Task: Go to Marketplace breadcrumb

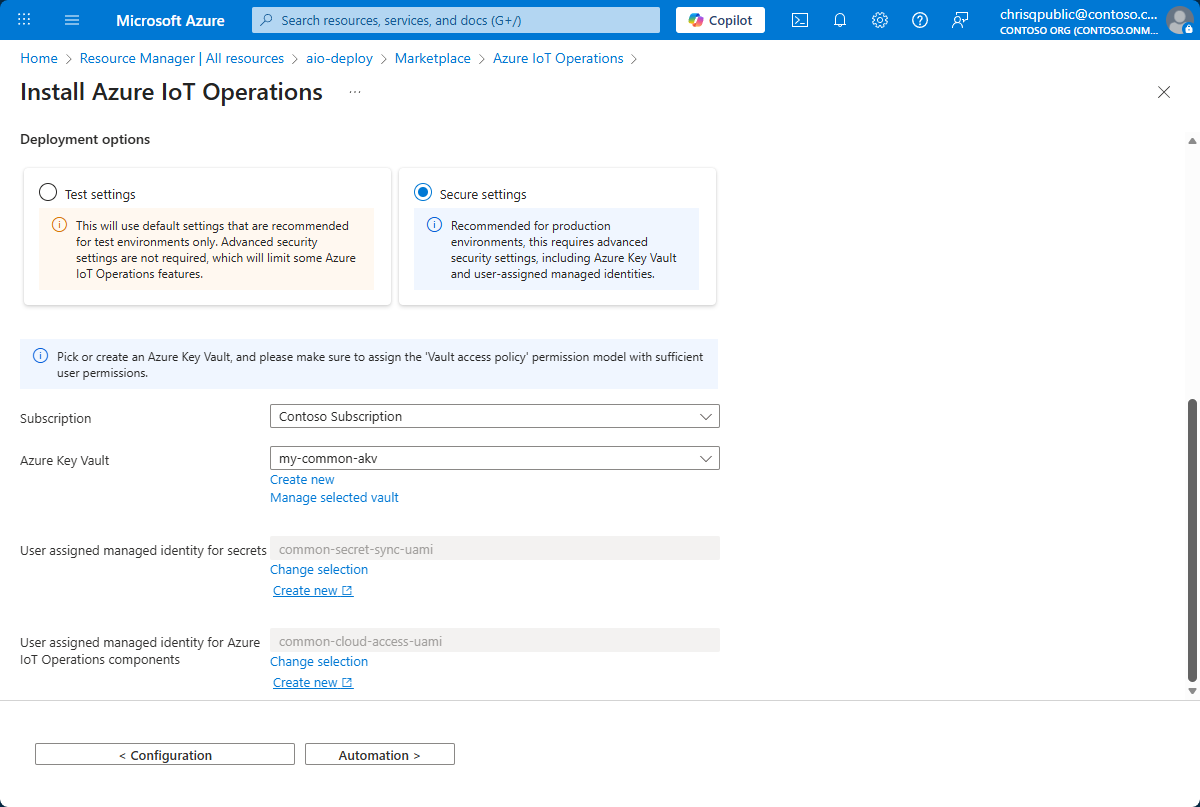Action: point(432,59)
